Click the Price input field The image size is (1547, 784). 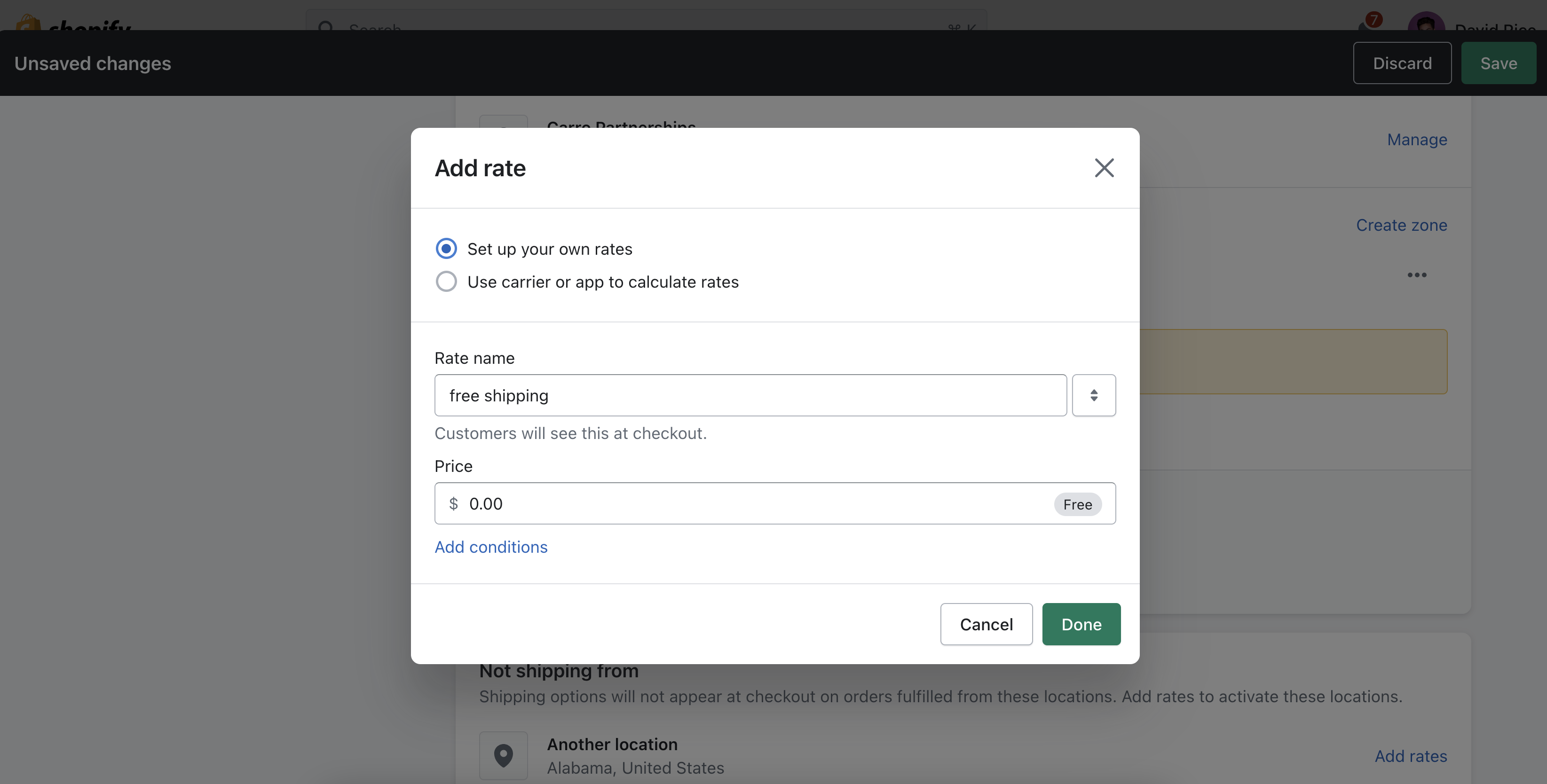click(x=750, y=504)
